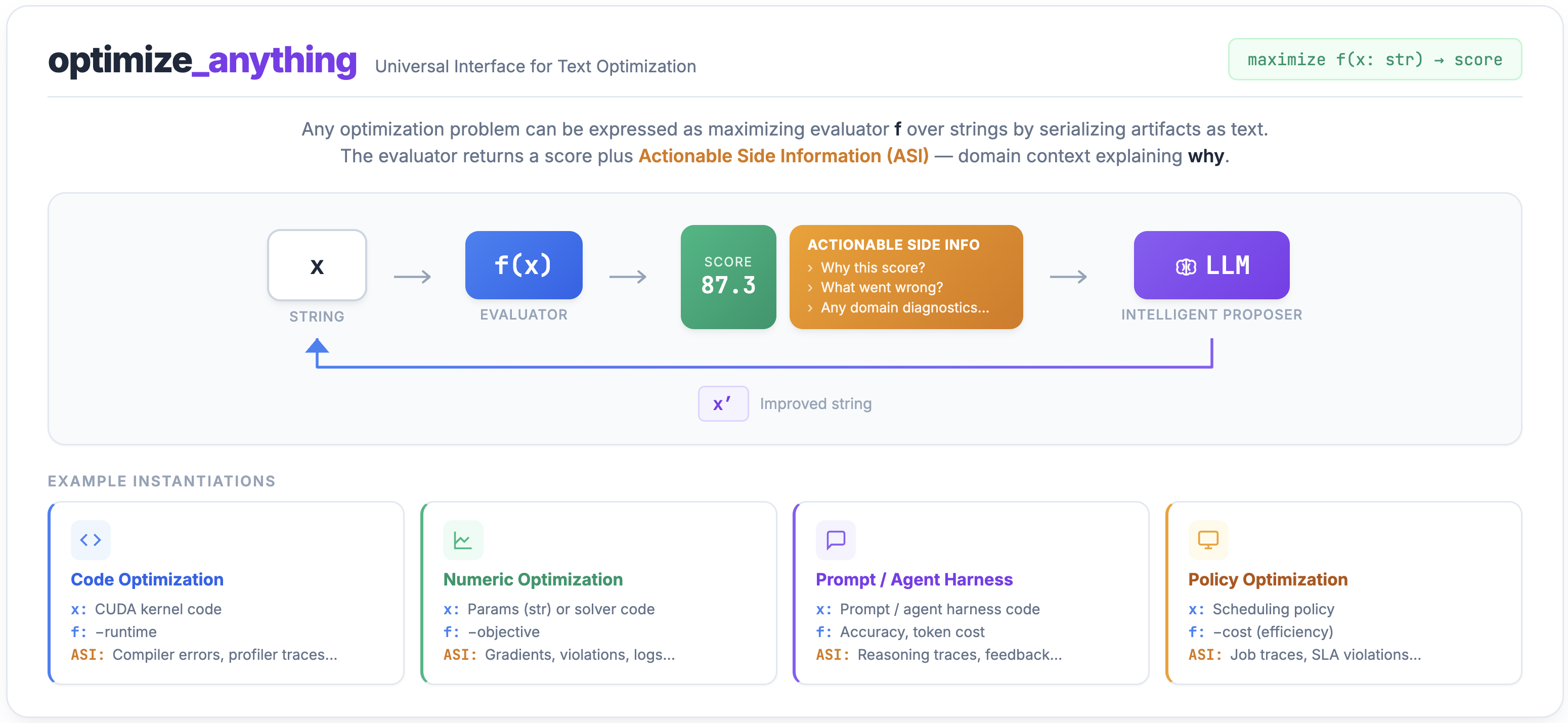Expand 'Any domain diagnostics...' chevron item
The width and height of the screenshot is (1568, 723).
810,308
